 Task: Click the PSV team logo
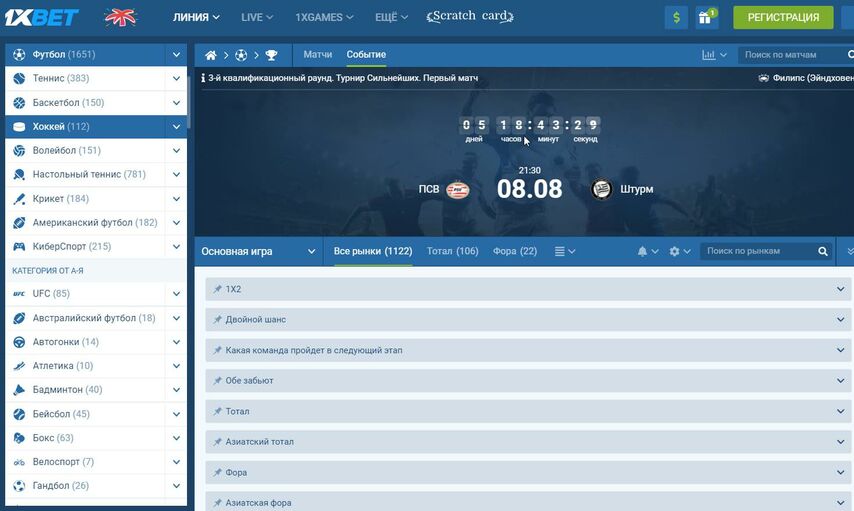point(458,190)
